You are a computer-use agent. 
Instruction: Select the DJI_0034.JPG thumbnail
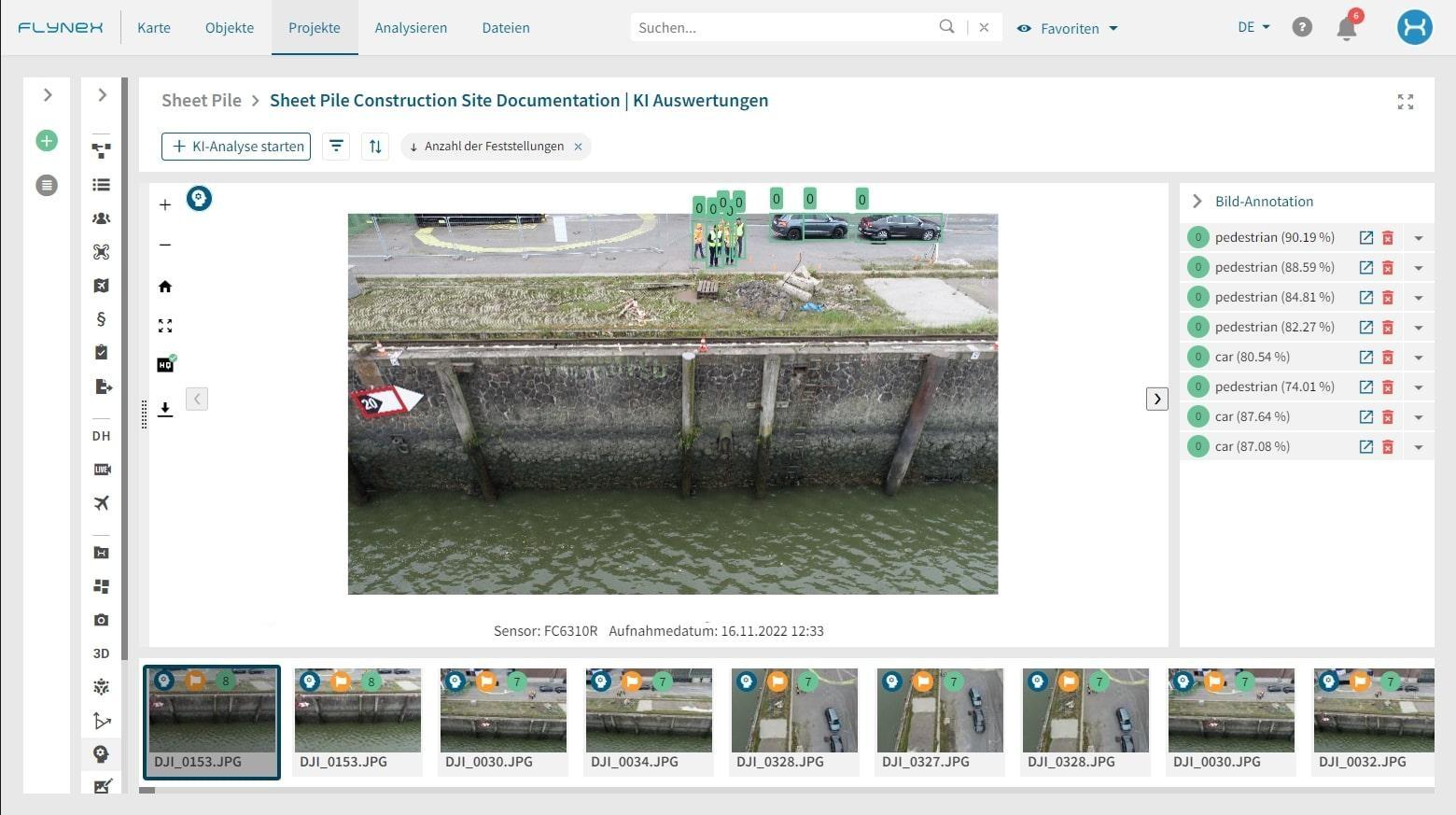click(649, 721)
